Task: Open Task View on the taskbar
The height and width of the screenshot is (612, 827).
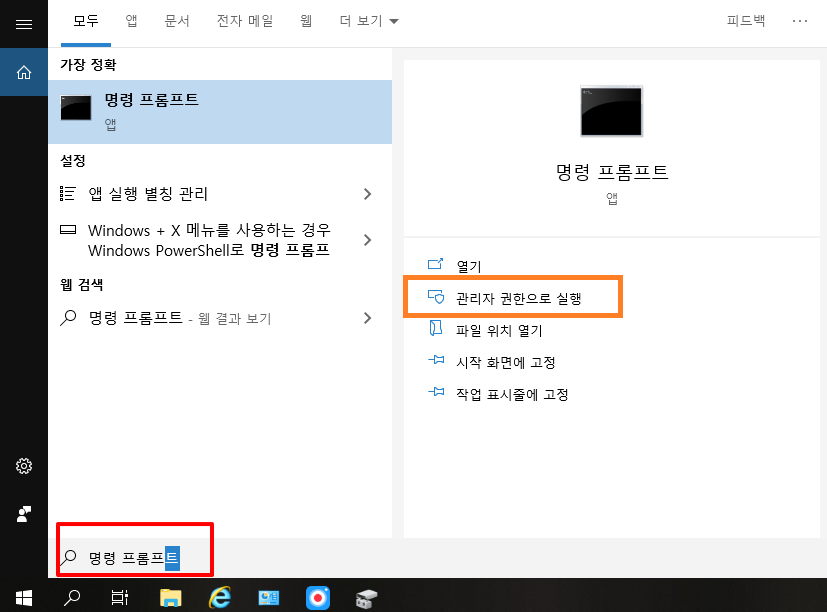Action: (x=120, y=598)
